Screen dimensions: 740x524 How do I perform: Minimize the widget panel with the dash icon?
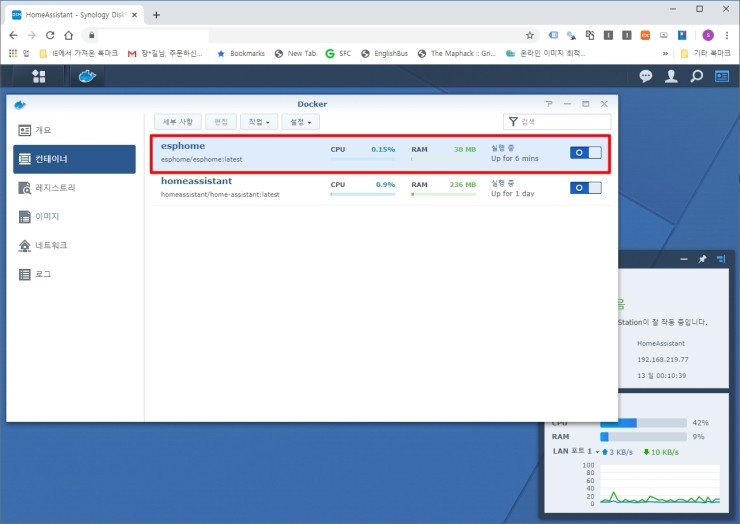coord(684,259)
